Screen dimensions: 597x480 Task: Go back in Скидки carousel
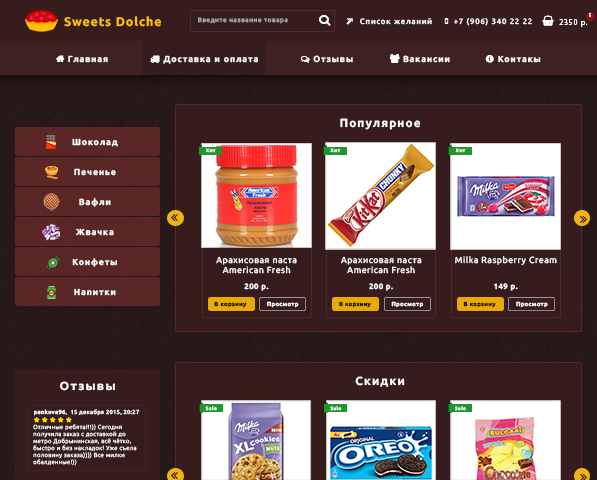pyautogui.click(x=175, y=475)
